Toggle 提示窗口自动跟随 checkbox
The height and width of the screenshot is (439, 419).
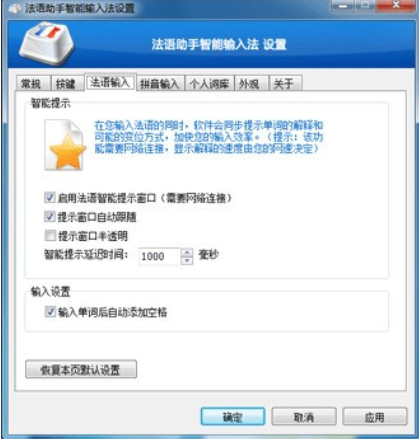[50, 217]
